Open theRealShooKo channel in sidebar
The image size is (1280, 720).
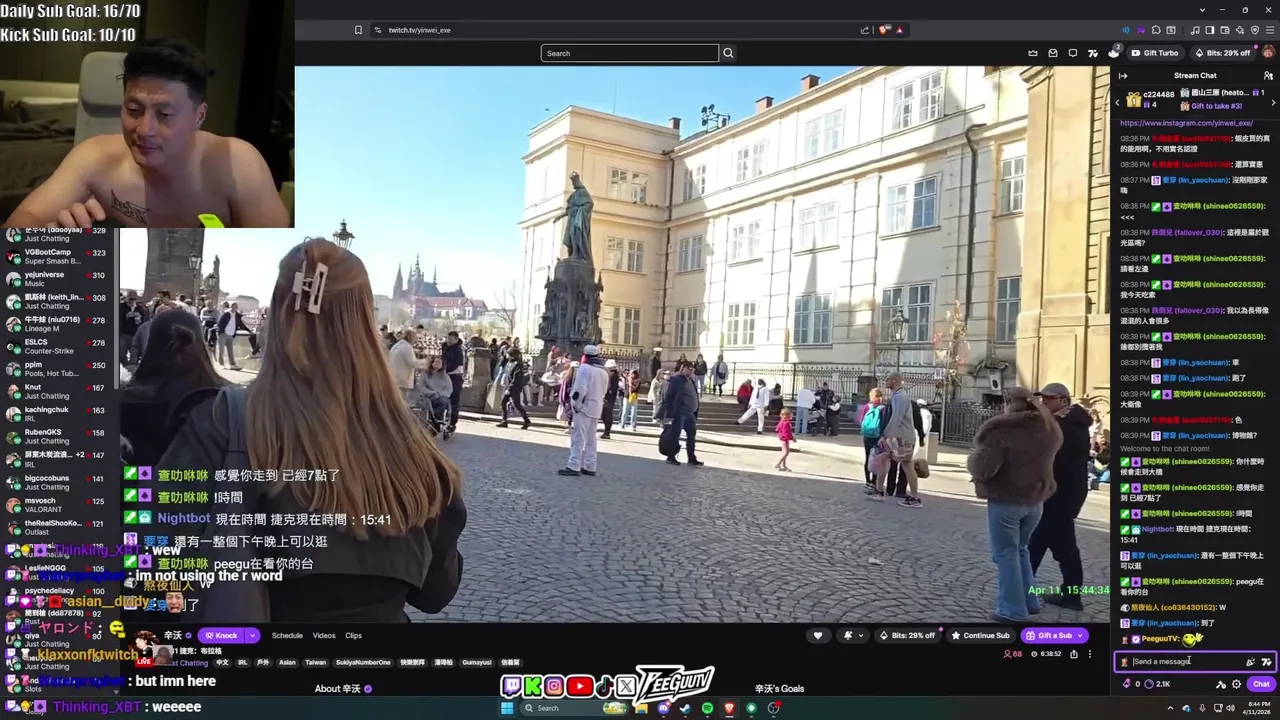coord(60,527)
